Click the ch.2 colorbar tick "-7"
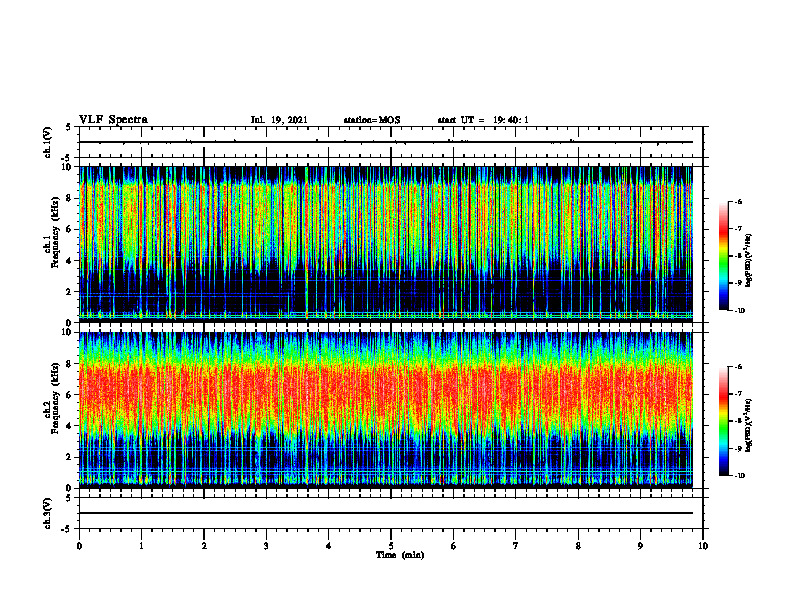 coord(739,394)
